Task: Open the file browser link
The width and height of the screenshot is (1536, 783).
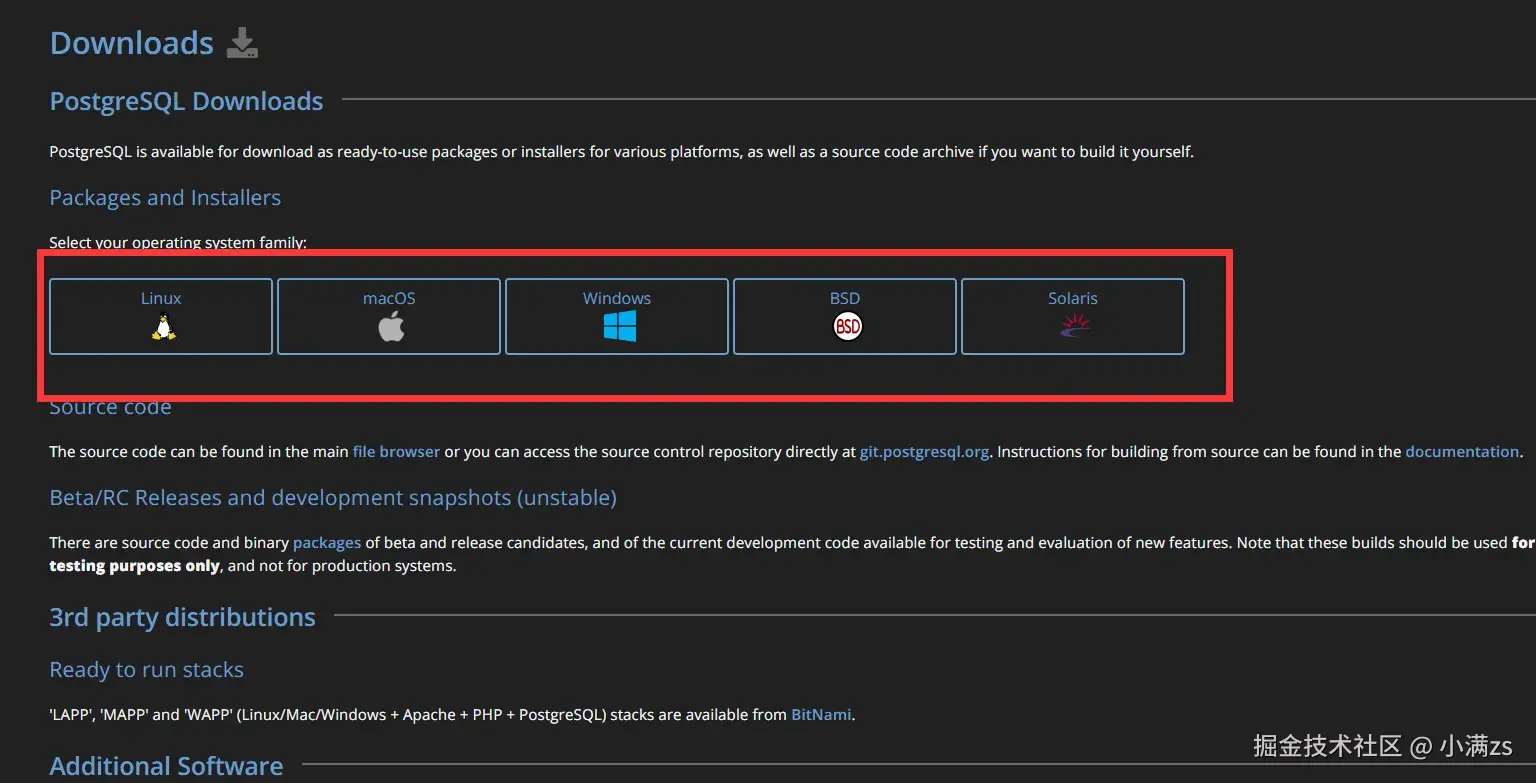Action: (x=396, y=452)
